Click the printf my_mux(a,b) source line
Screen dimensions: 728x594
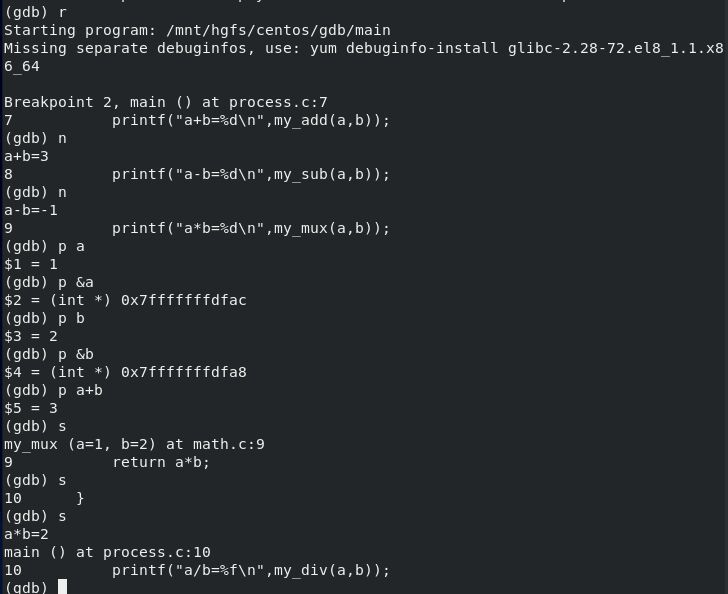(197, 228)
